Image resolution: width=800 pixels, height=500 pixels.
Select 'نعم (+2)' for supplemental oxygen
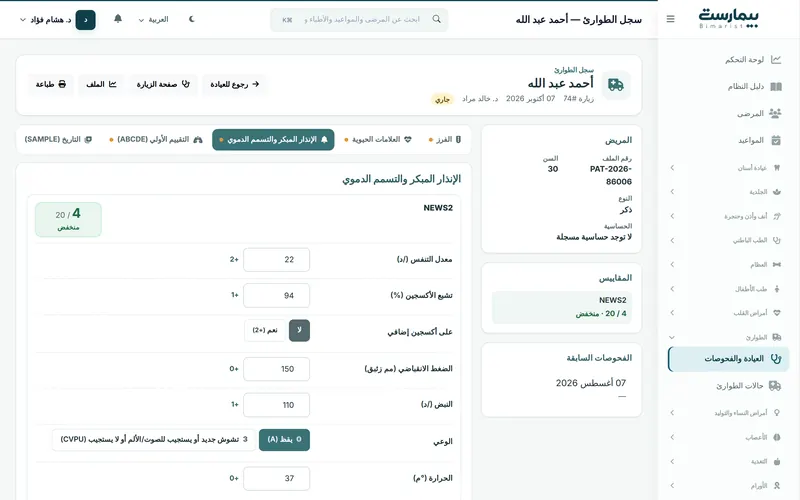[265, 330]
